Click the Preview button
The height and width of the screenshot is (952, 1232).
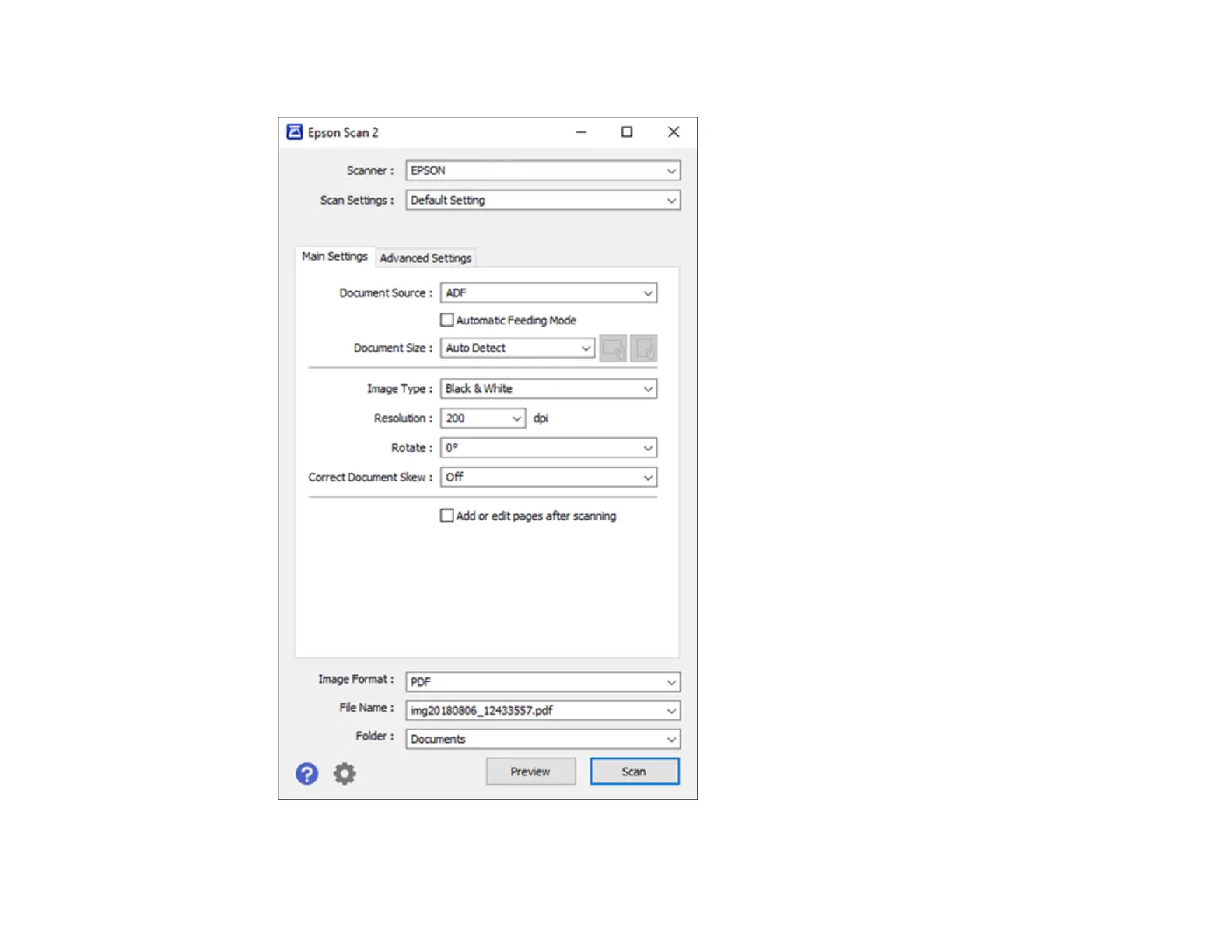point(531,772)
